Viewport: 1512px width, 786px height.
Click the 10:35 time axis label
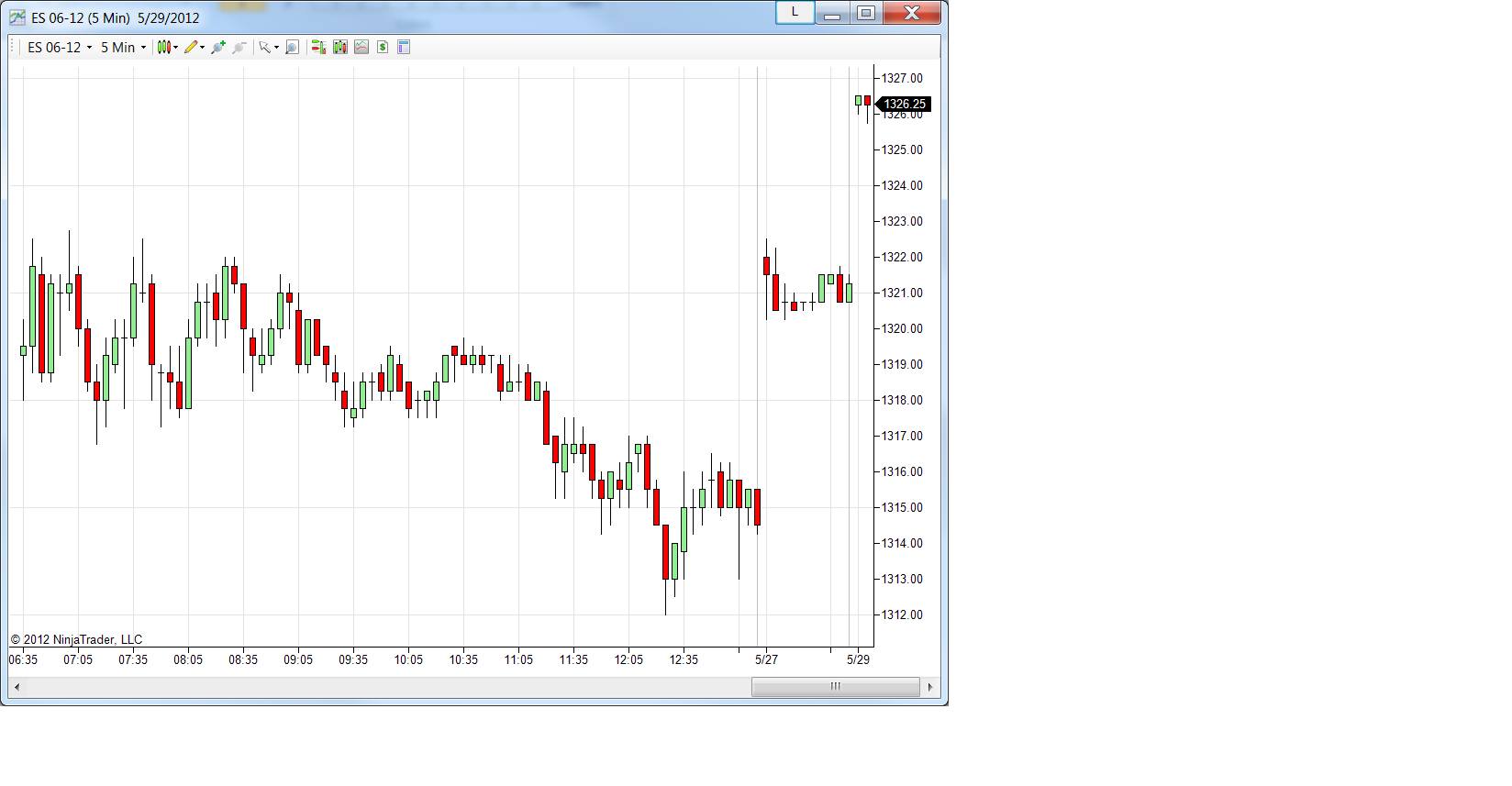click(x=463, y=660)
